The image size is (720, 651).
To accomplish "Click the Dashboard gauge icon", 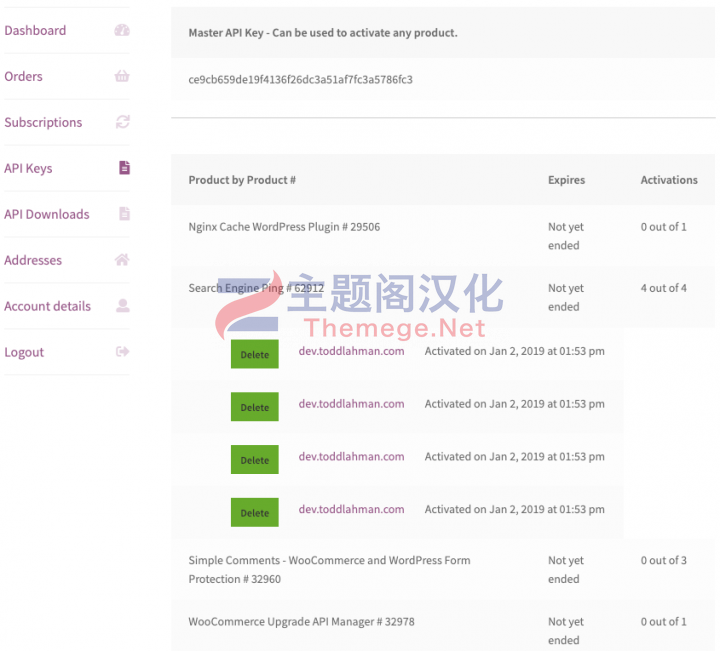I will point(122,30).
